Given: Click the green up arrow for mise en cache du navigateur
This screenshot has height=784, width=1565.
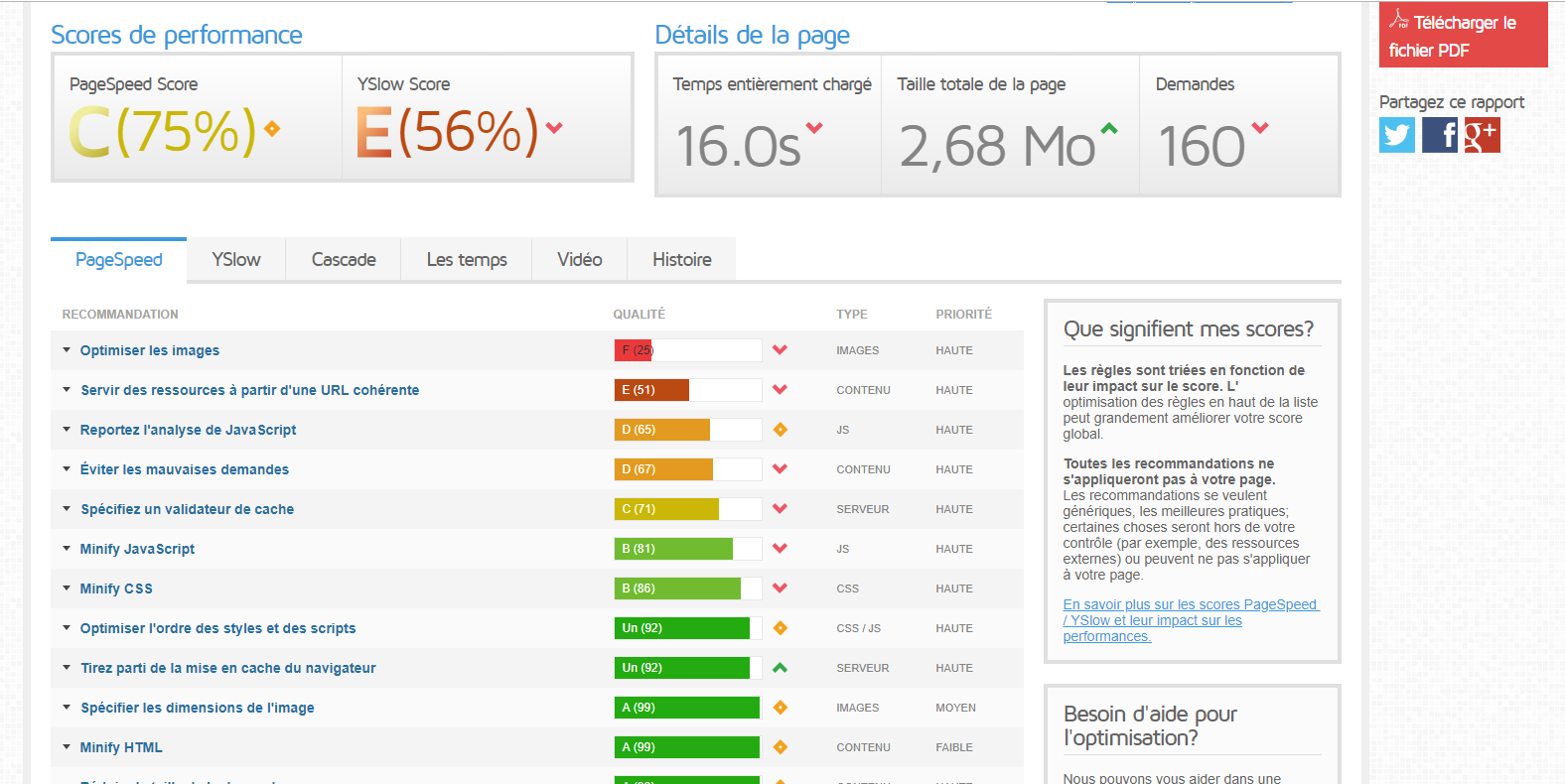Looking at the screenshot, I should point(780,668).
